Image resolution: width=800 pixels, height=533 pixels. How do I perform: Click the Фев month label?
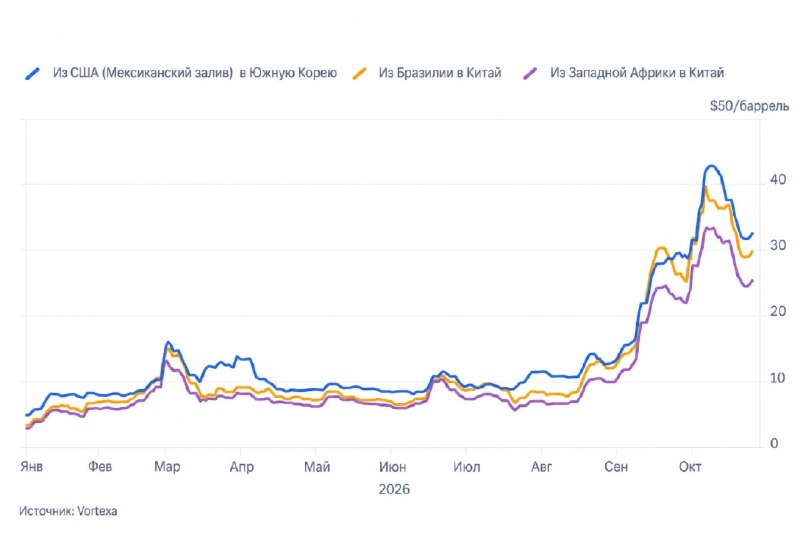tap(100, 467)
